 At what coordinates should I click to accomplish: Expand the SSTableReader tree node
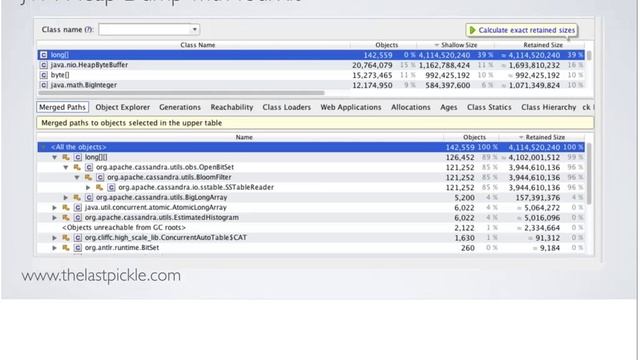[x=88, y=187]
